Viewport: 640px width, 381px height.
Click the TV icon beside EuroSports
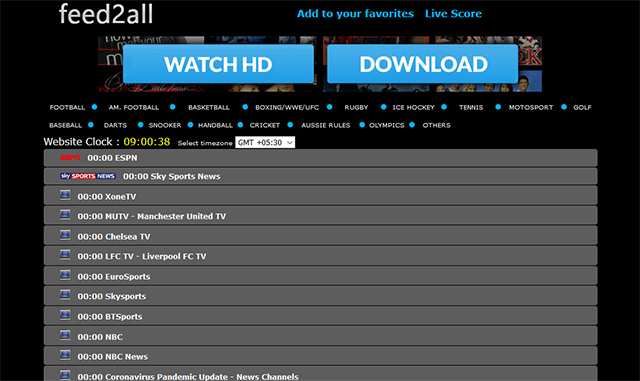pyautogui.click(x=65, y=275)
